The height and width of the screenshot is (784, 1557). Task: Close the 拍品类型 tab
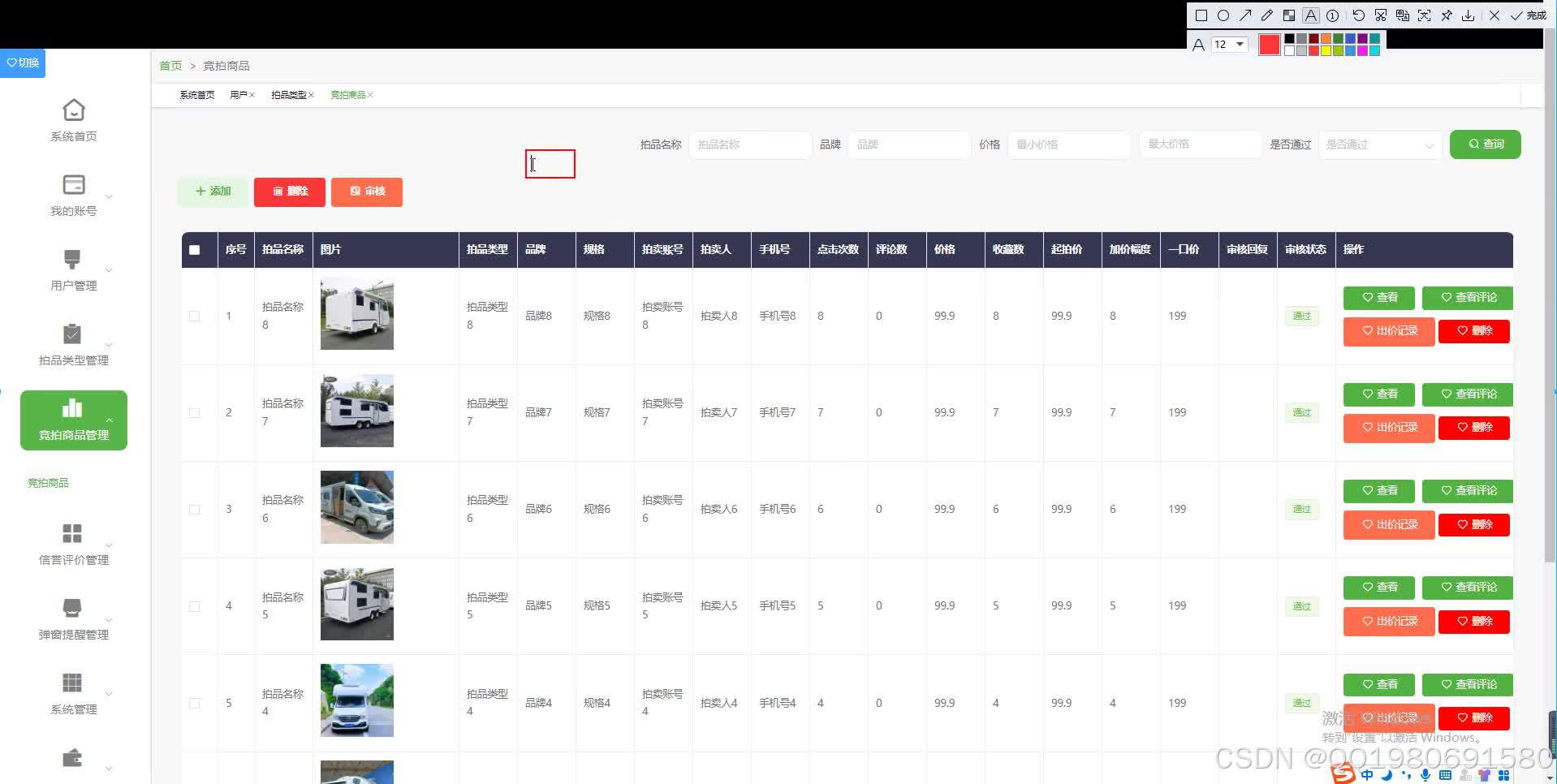[311, 95]
